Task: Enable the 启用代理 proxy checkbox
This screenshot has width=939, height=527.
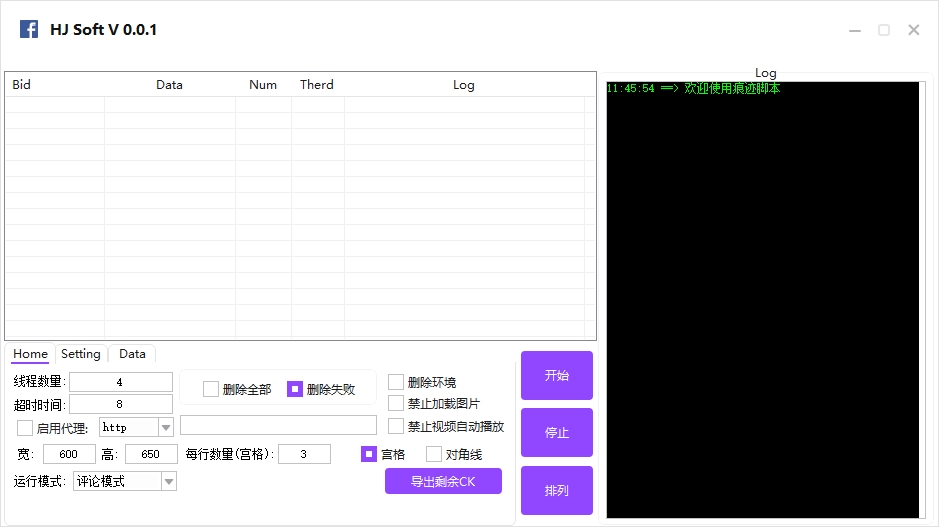Action: 25,428
